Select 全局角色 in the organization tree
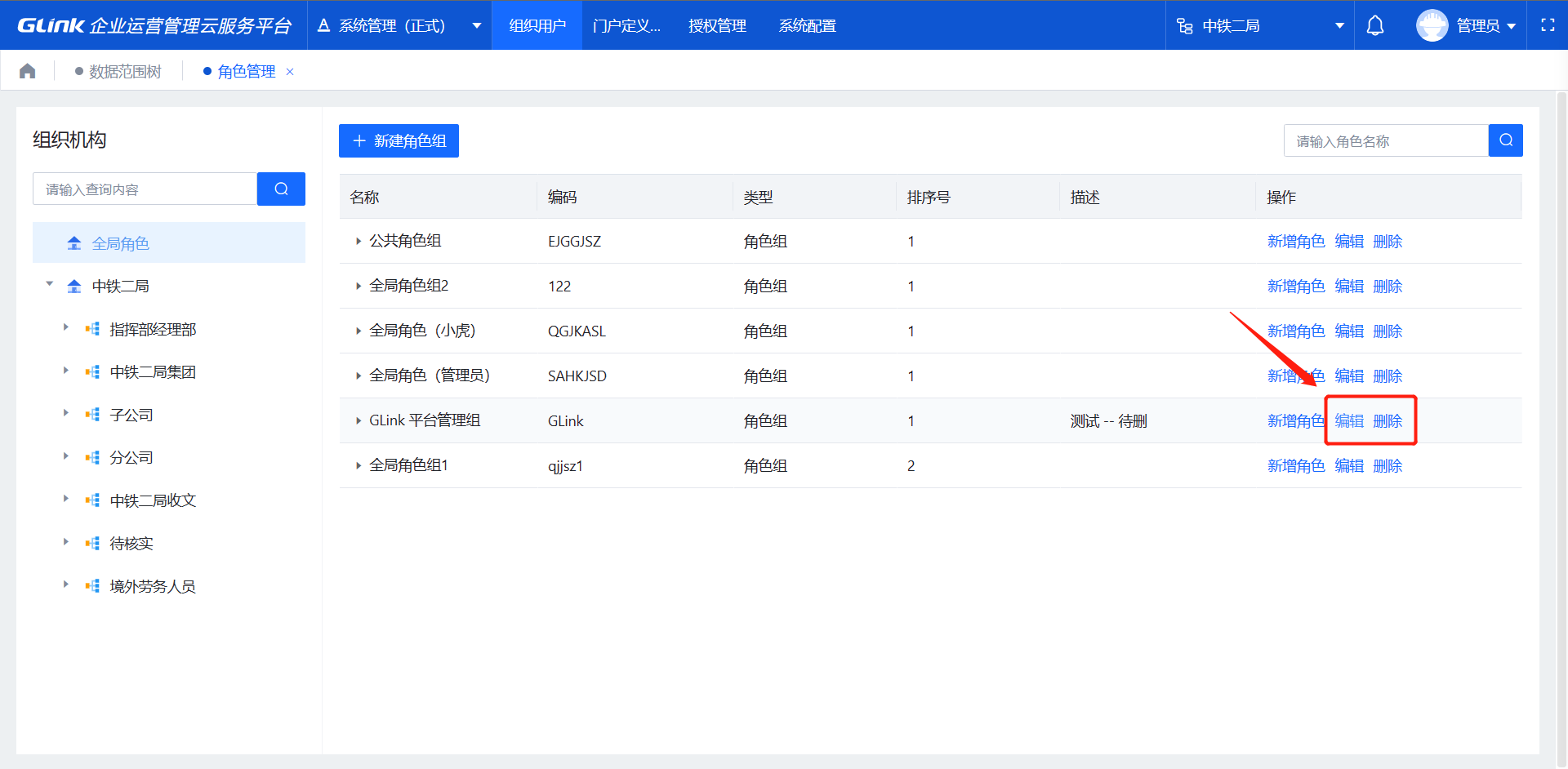The width and height of the screenshot is (1568, 769). pyautogui.click(x=169, y=242)
